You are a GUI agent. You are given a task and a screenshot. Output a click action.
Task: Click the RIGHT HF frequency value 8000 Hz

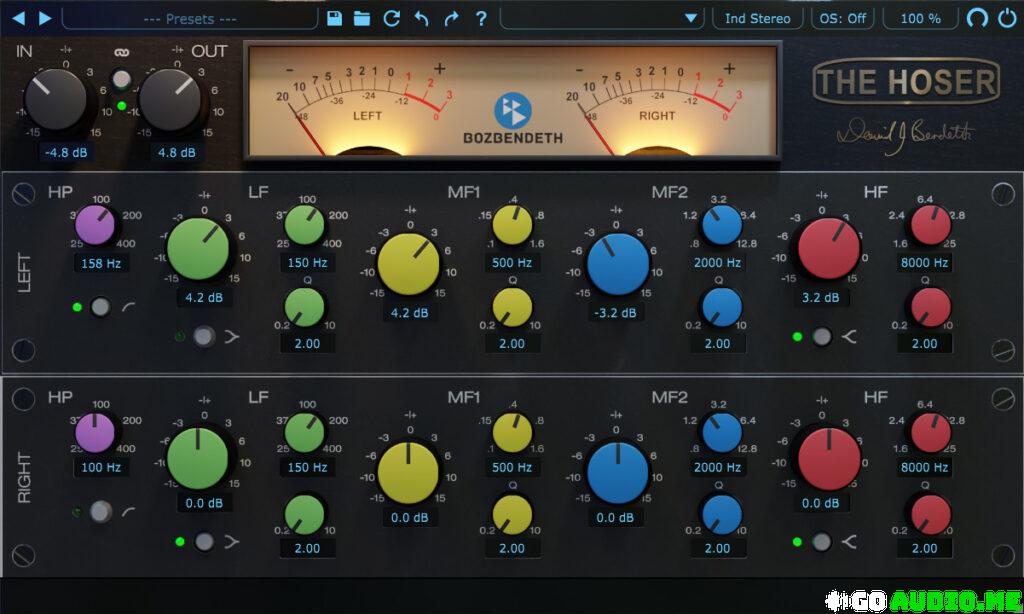(924, 467)
